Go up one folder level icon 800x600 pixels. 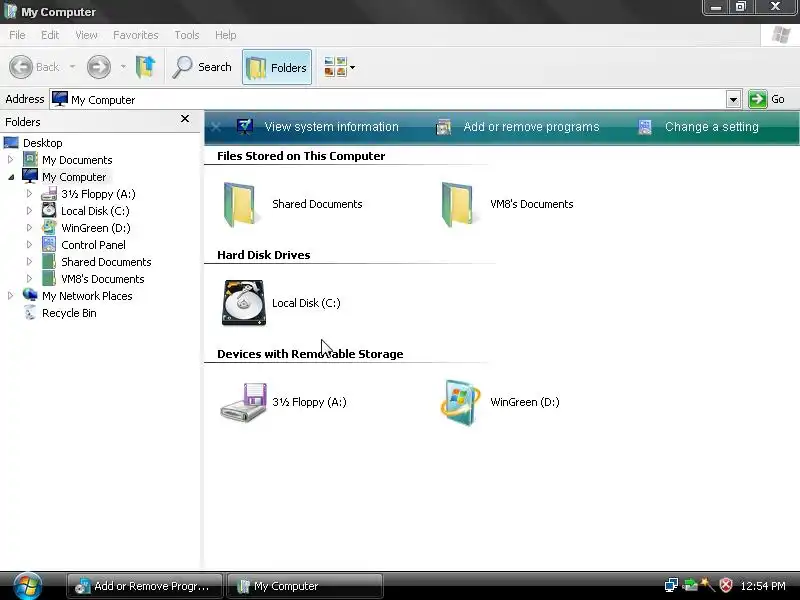pos(145,67)
